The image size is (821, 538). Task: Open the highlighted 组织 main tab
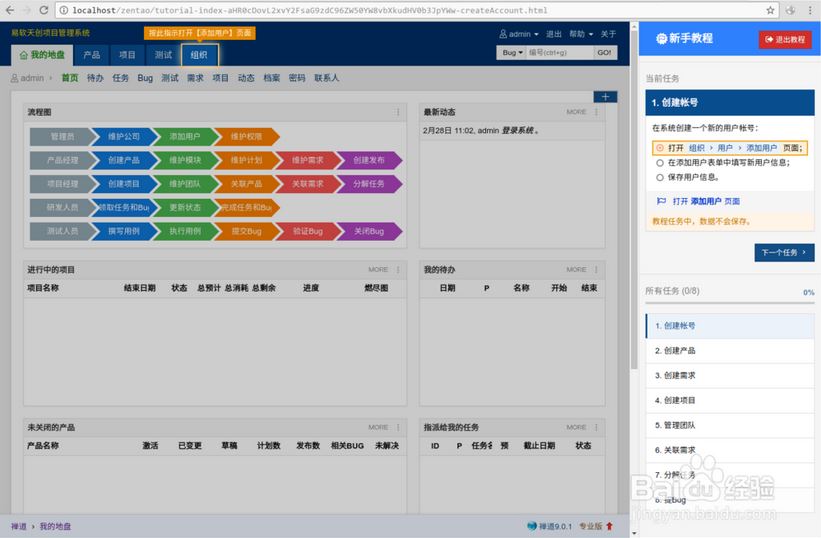pyautogui.click(x=199, y=55)
